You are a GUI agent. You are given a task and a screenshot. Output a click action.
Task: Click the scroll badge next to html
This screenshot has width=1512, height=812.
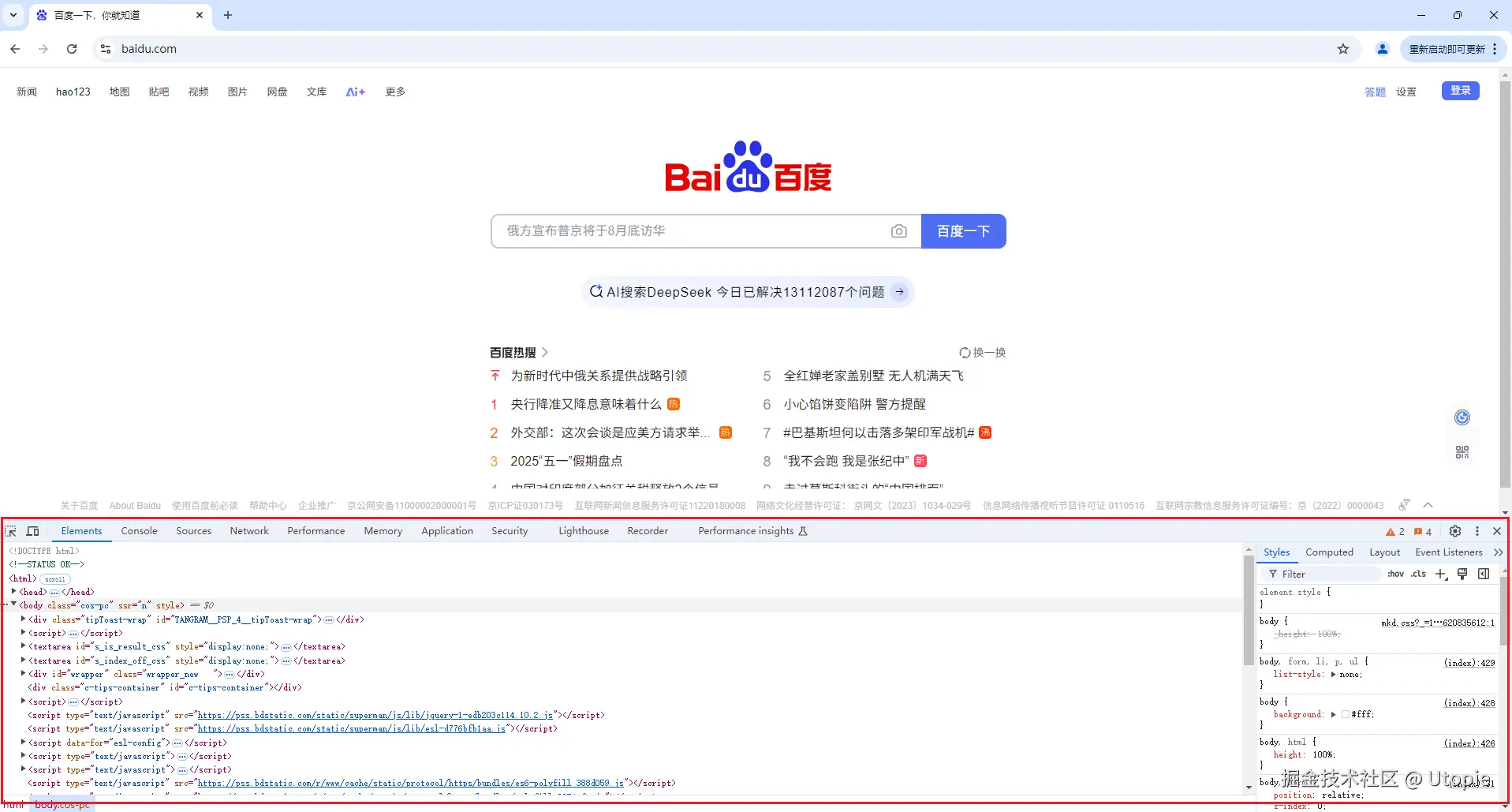pyautogui.click(x=55, y=578)
